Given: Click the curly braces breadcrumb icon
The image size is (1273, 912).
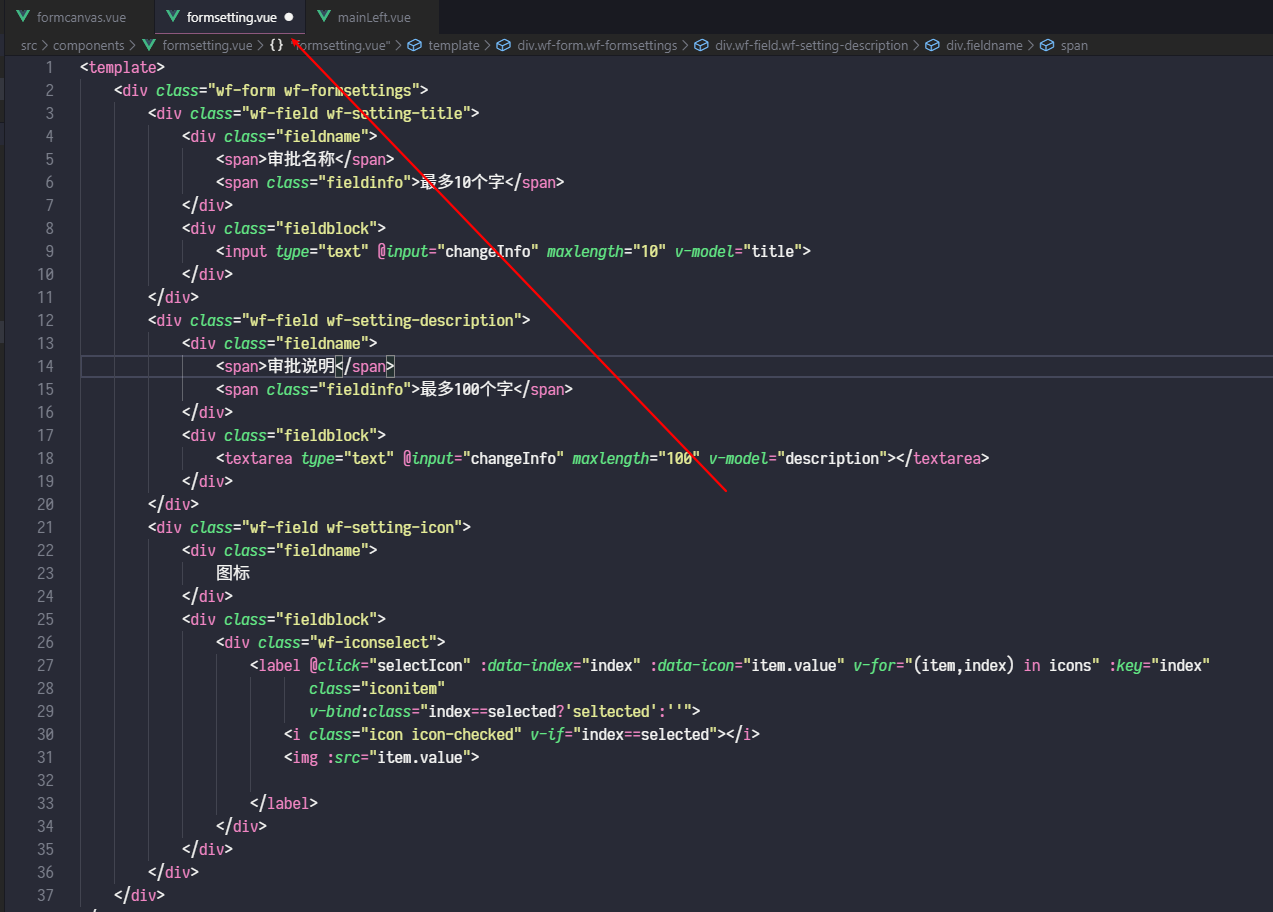Looking at the screenshot, I should 276,45.
